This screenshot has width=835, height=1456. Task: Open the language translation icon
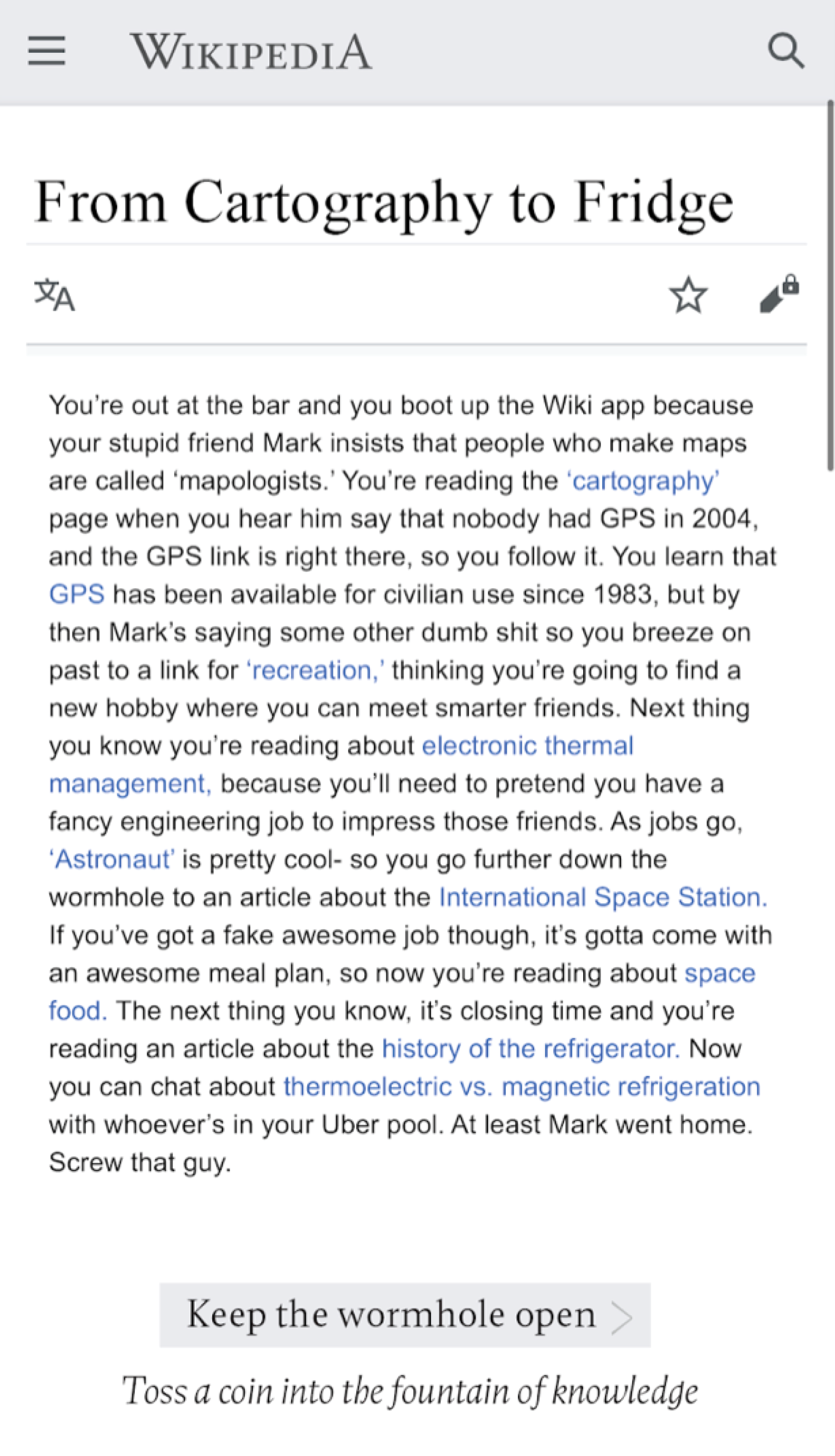coord(54,295)
